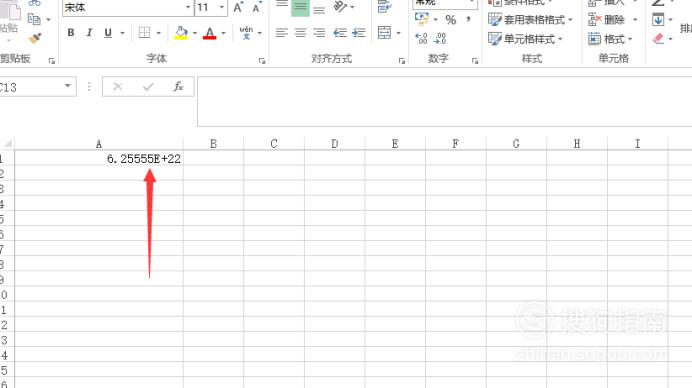
Task: Decrease indent icon
Action: click(340, 33)
